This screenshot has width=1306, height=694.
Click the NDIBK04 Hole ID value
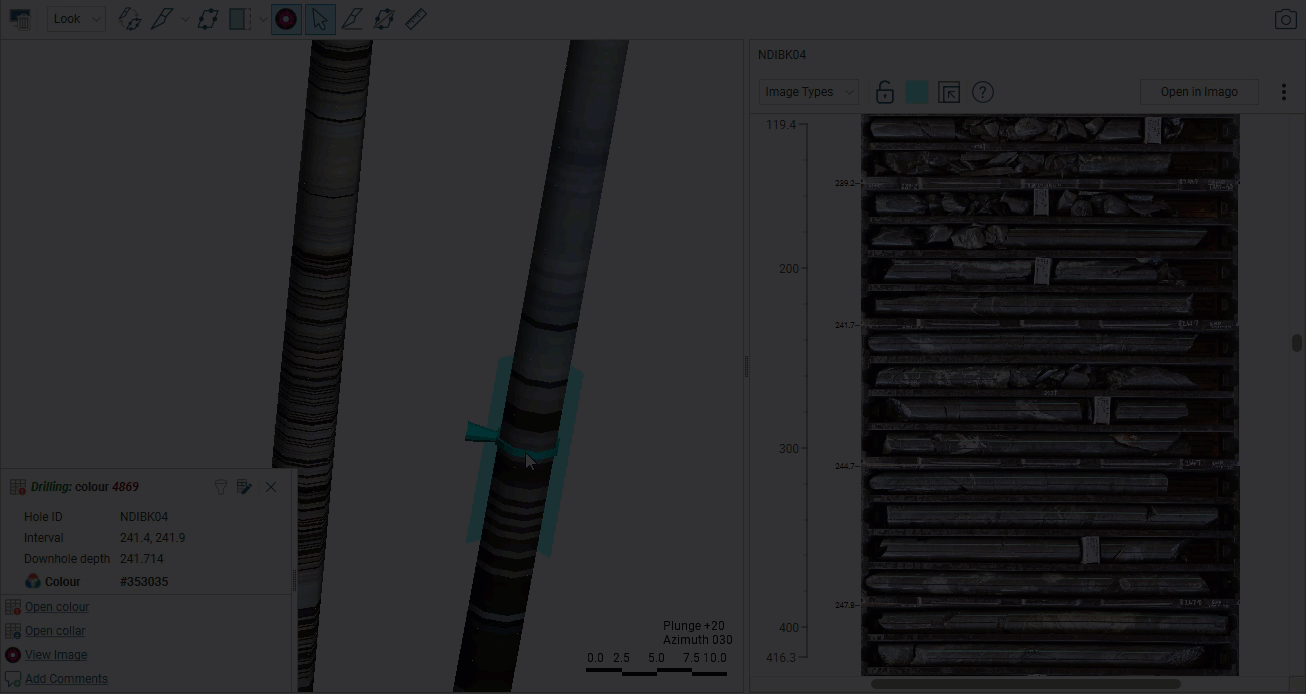tap(144, 517)
